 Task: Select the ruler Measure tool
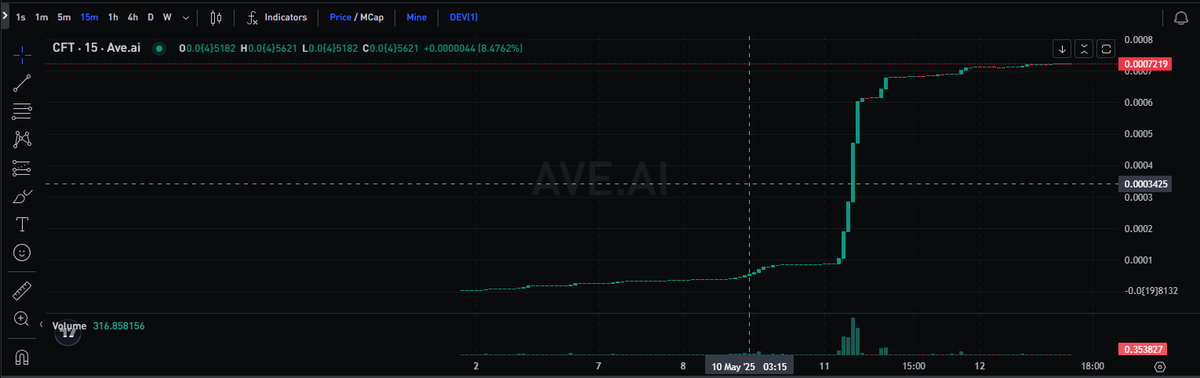click(22, 292)
